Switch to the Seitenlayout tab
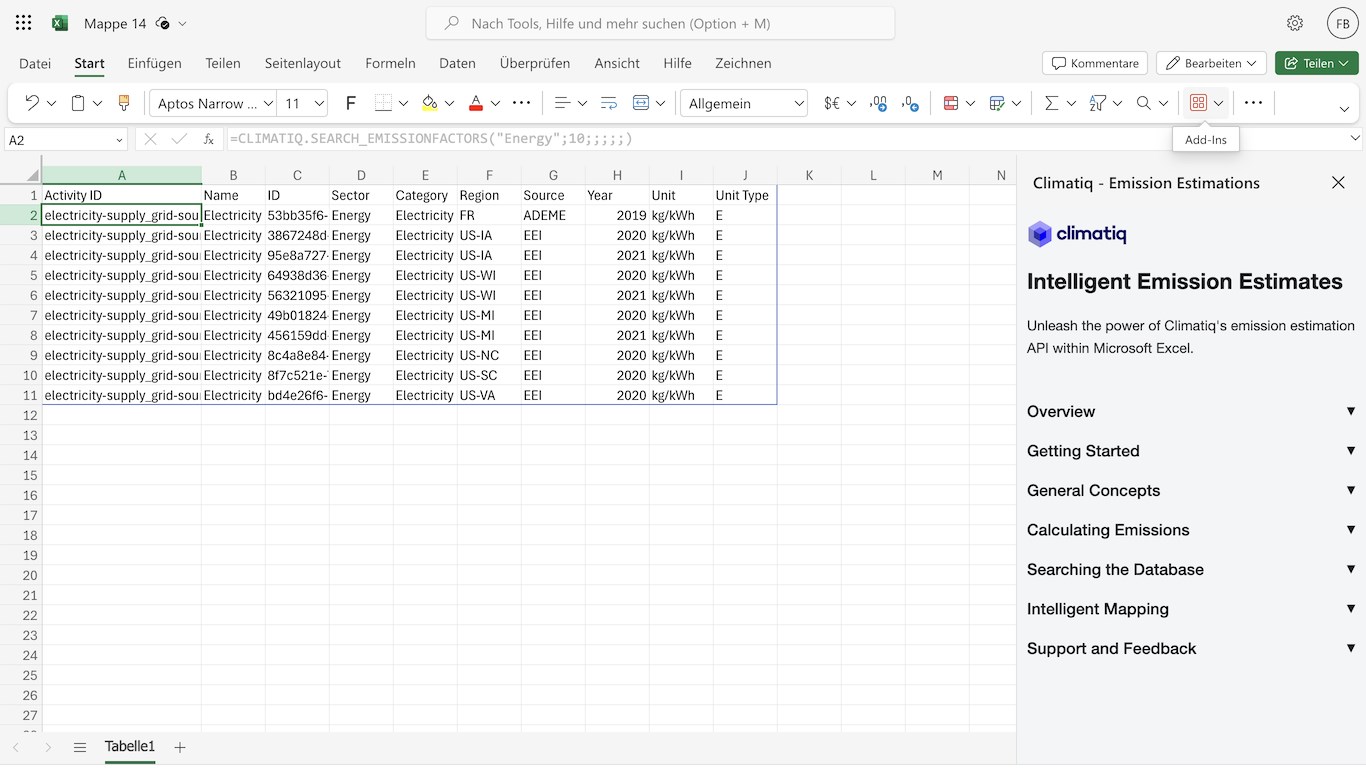This screenshot has height=768, width=1366. pos(303,63)
